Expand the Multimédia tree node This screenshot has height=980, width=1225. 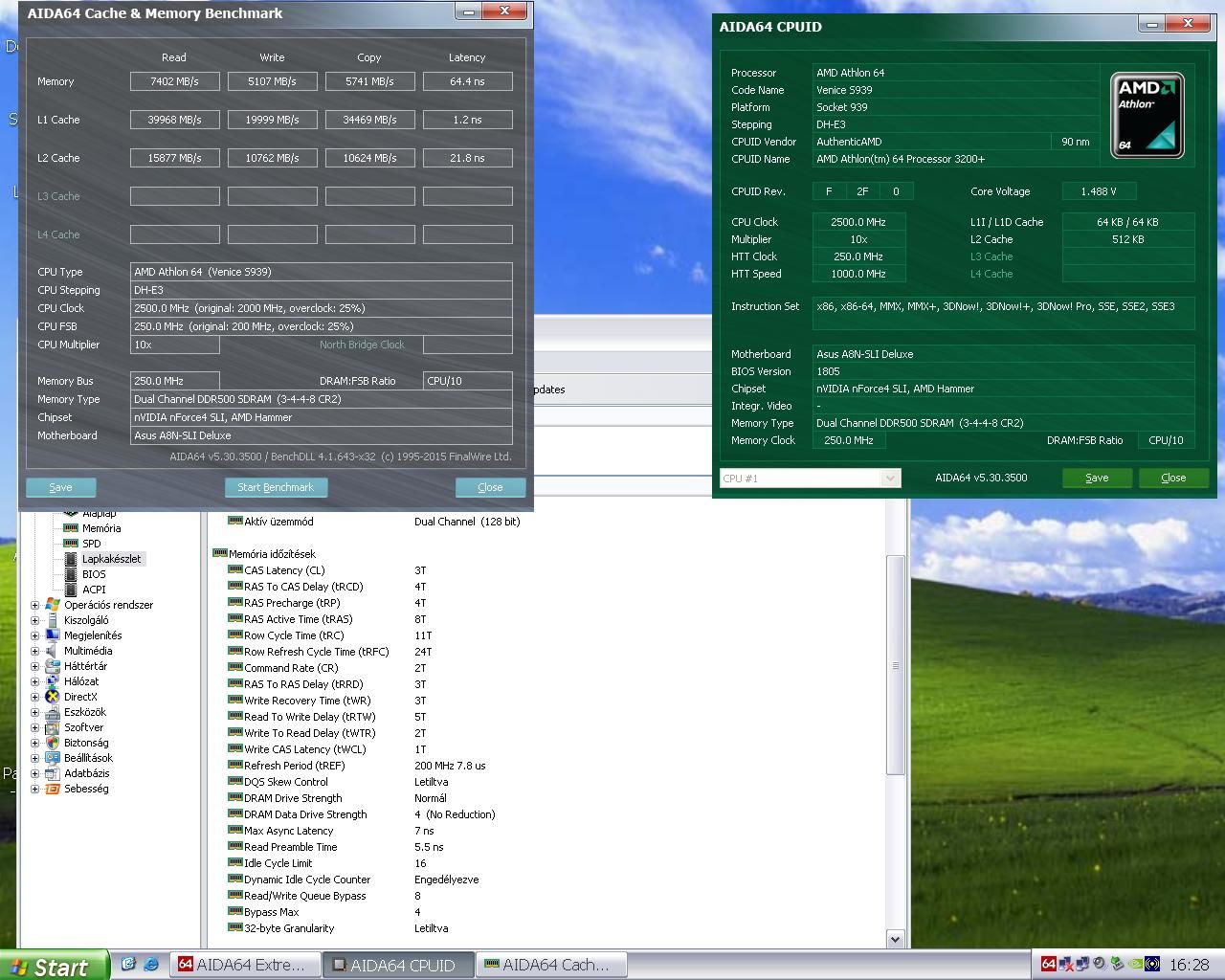click(35, 651)
